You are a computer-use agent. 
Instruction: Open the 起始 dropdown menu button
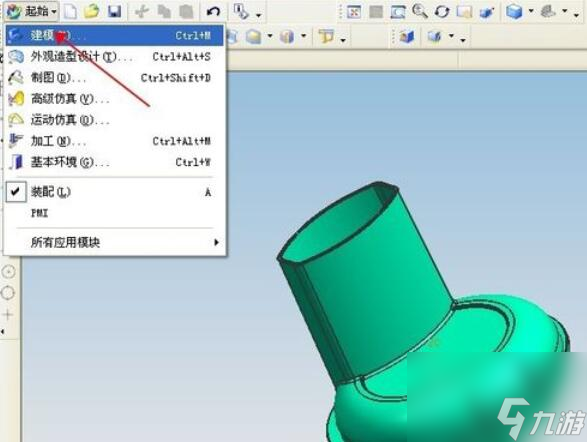31,11
